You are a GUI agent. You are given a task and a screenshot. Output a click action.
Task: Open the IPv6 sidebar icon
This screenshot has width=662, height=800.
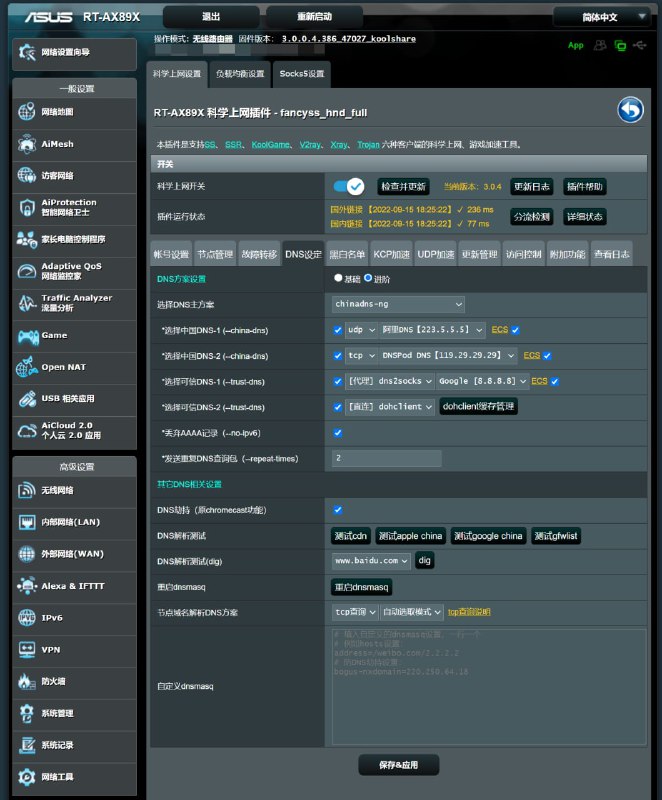pyautogui.click(x=27, y=618)
